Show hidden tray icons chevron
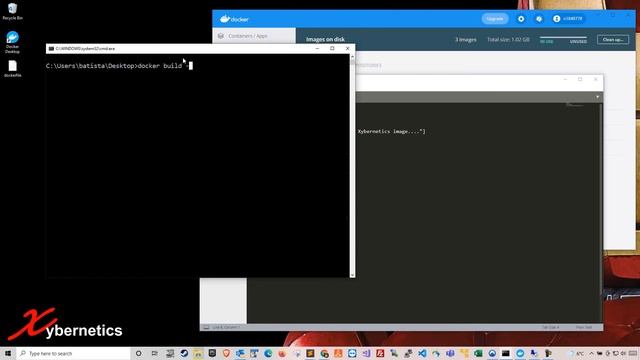Image resolution: width=640 pixels, height=360 pixels. pos(591,353)
